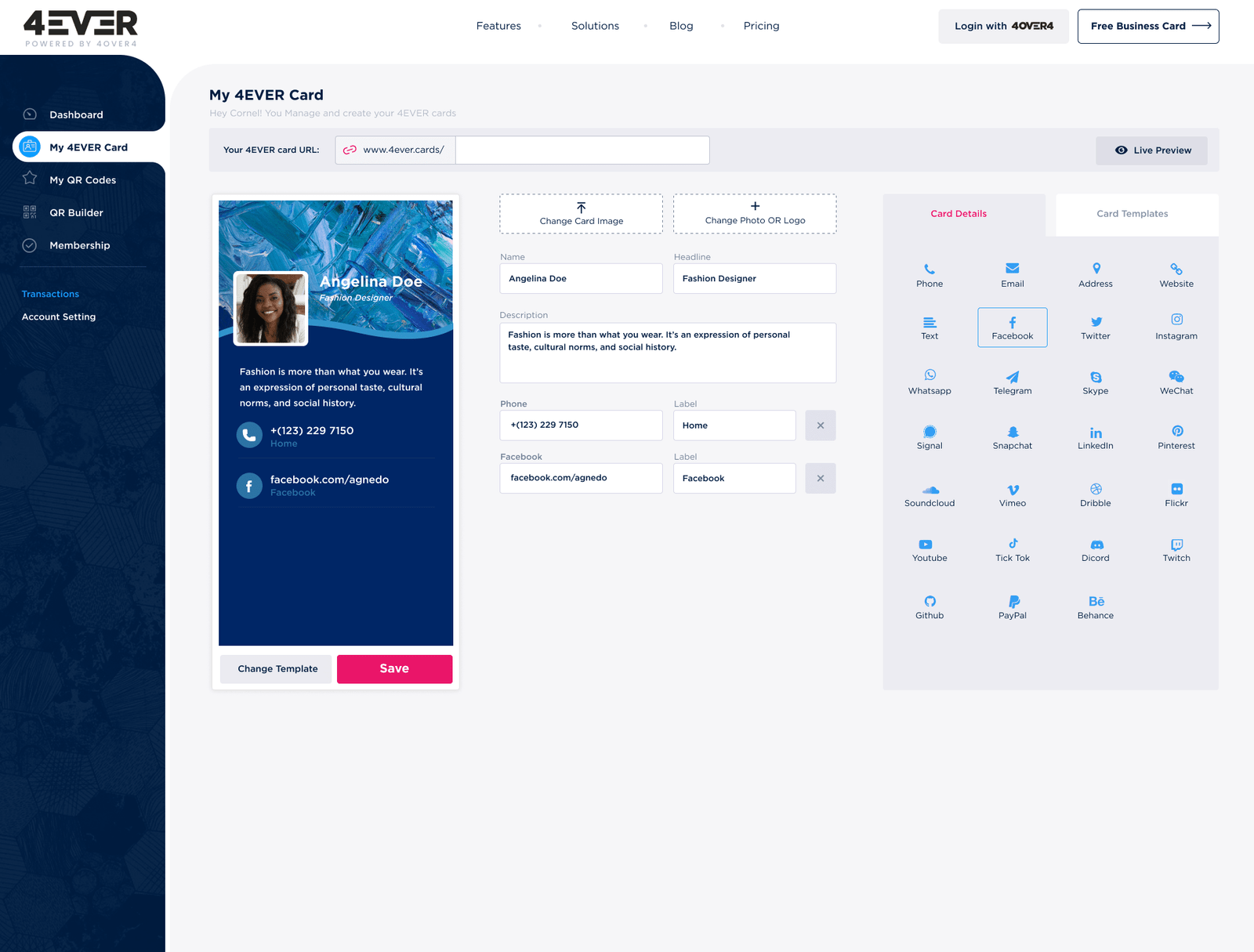Add the Instagram icon to card
Screen dimensions: 1254x952
point(1176,327)
